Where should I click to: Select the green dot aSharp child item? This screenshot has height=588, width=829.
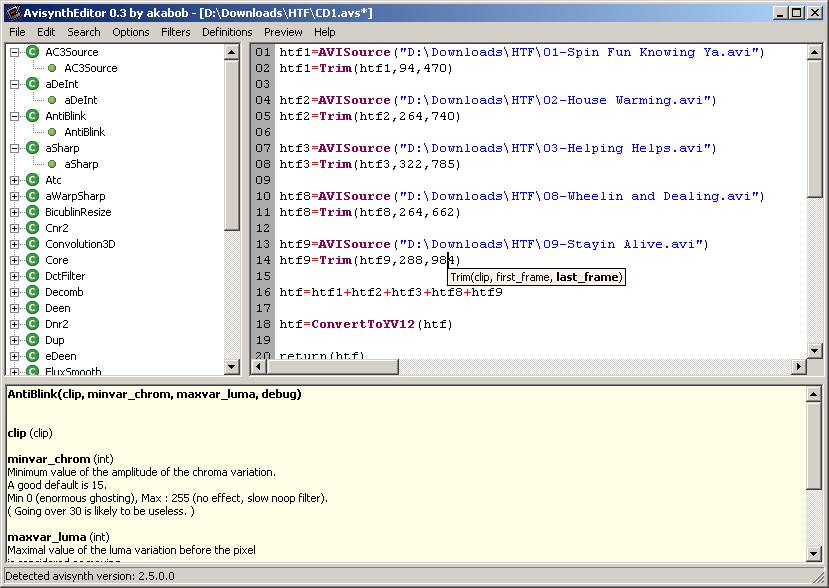52,164
